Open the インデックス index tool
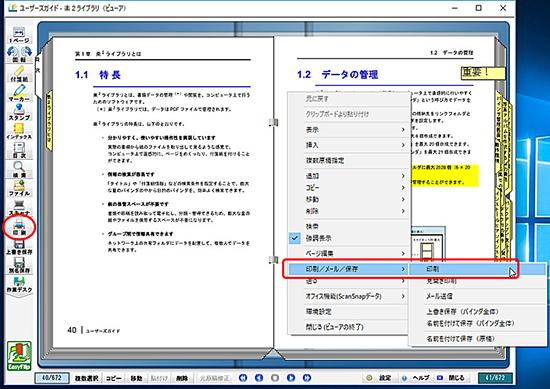The width and height of the screenshot is (550, 389). (19, 131)
